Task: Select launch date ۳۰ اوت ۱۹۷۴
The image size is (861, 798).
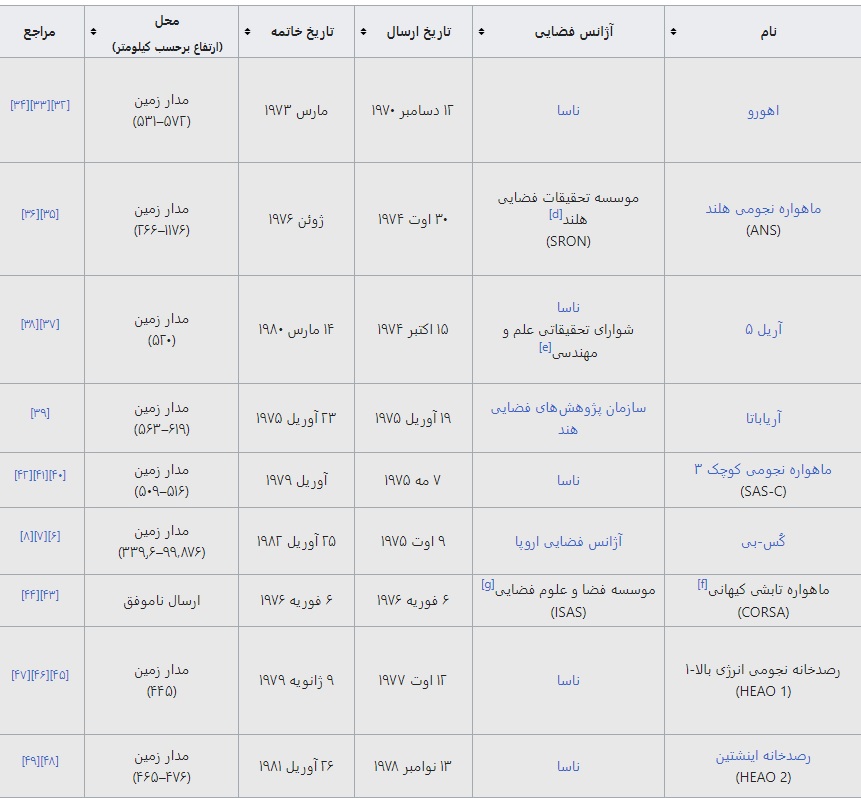Action: pyautogui.click(x=413, y=220)
